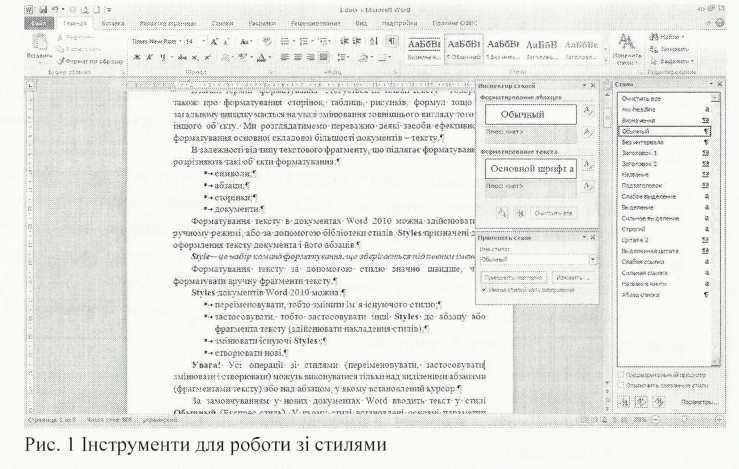Click the Clear Formatting icon
The height and width of the screenshot is (469, 739).
tap(267, 42)
